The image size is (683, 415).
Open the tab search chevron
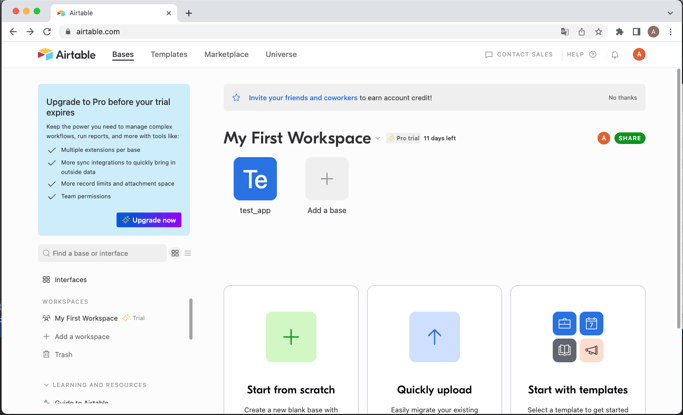(x=670, y=13)
